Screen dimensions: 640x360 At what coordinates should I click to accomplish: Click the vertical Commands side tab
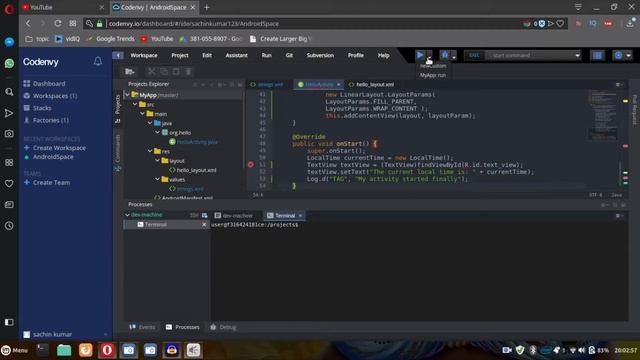pos(118,153)
